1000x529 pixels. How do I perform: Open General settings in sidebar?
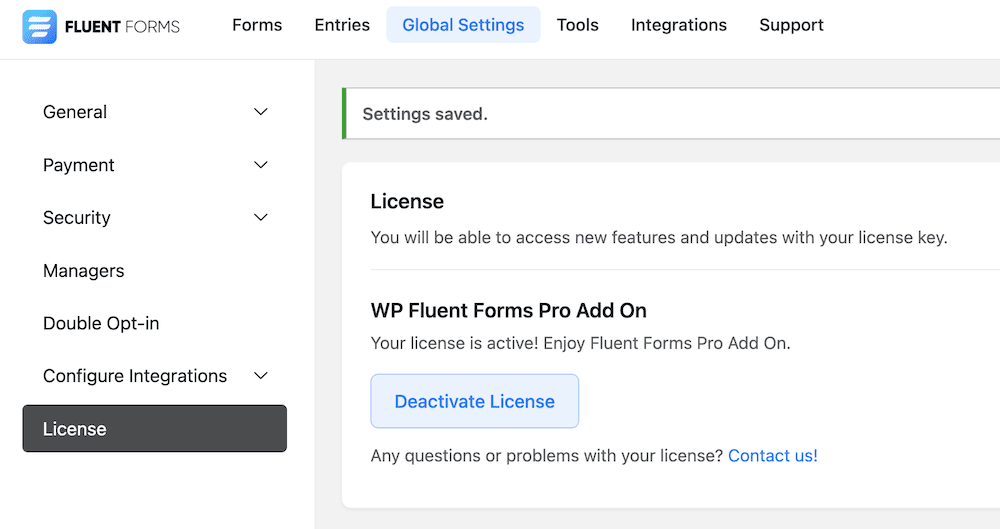tap(75, 112)
